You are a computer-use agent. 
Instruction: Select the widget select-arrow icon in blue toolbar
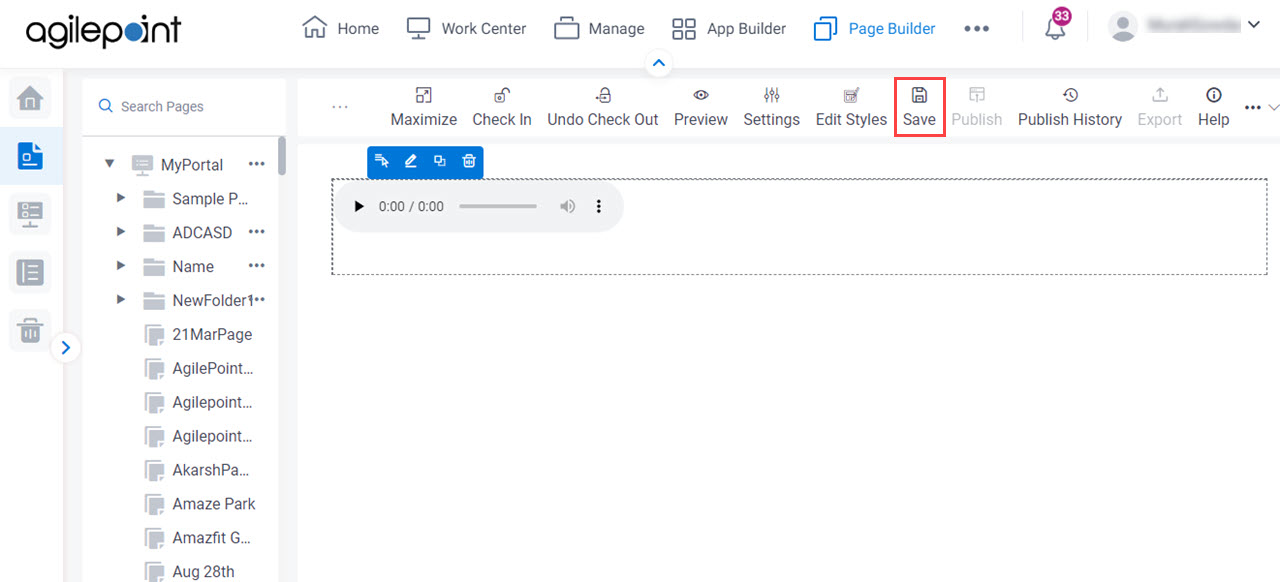pos(381,161)
